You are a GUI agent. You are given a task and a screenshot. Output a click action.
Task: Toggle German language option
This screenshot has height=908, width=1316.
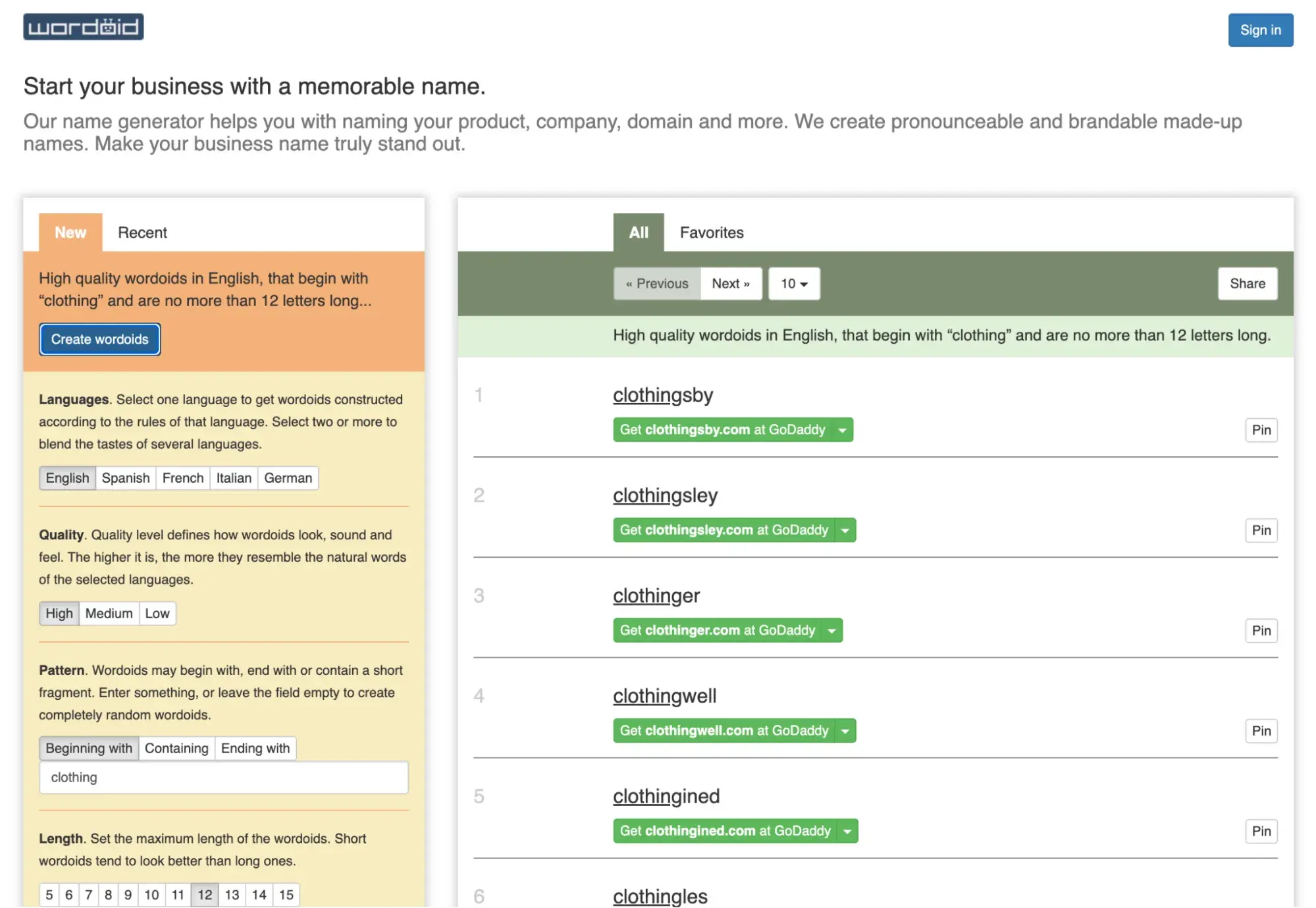[x=288, y=478]
